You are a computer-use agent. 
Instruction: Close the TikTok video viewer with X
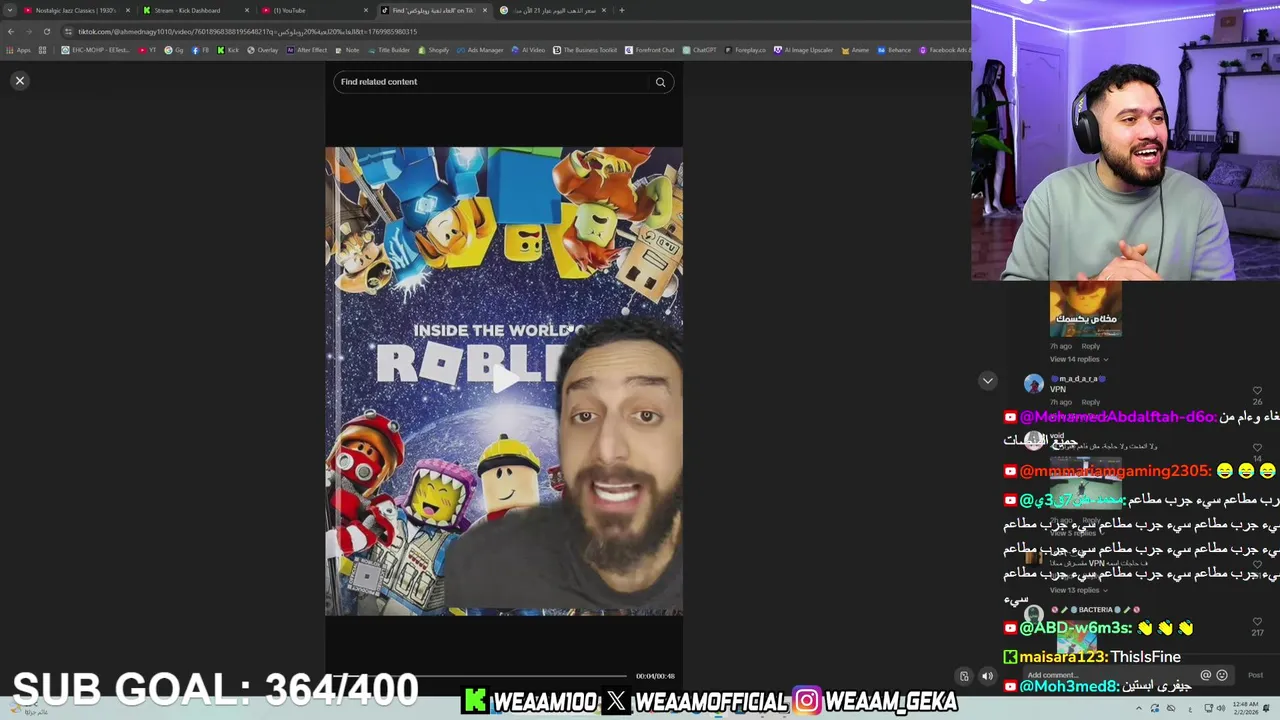click(x=19, y=81)
